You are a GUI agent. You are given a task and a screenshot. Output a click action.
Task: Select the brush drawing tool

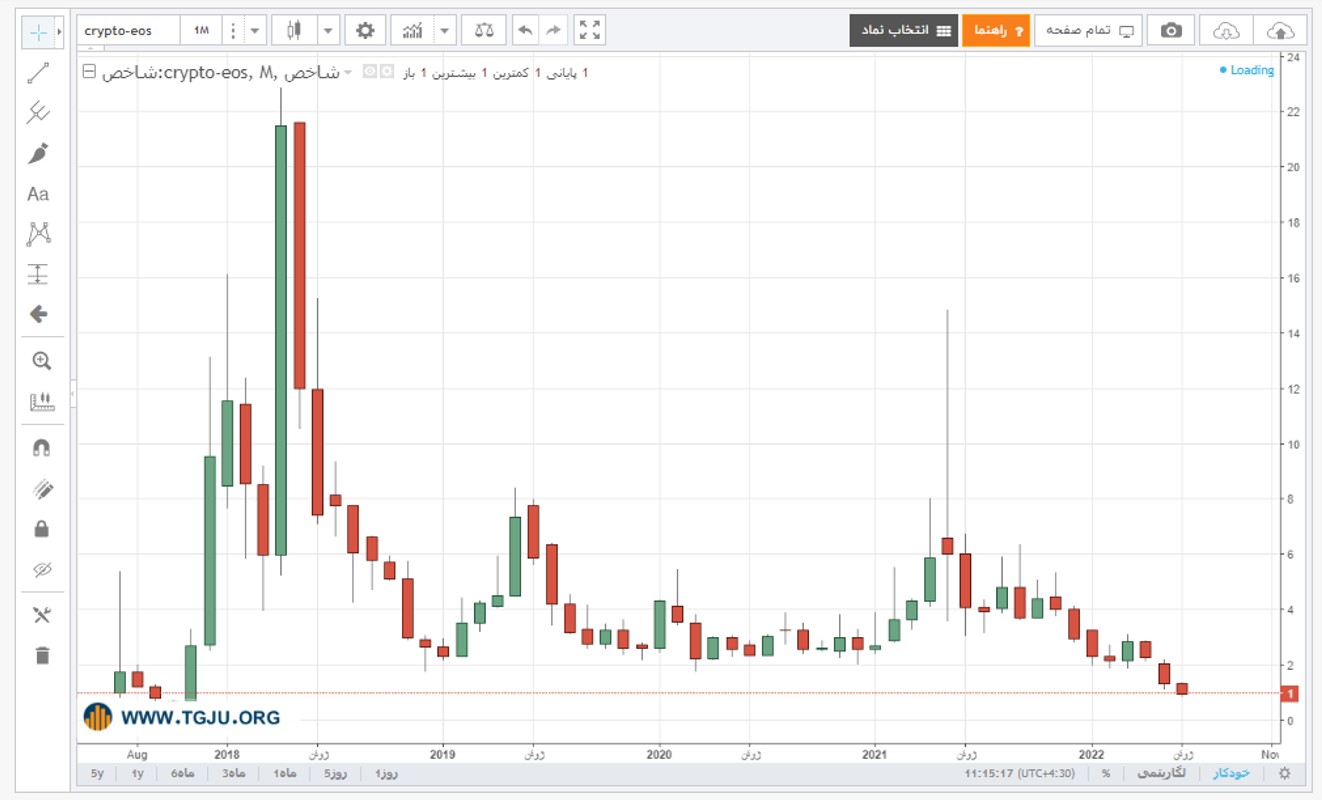tap(38, 153)
